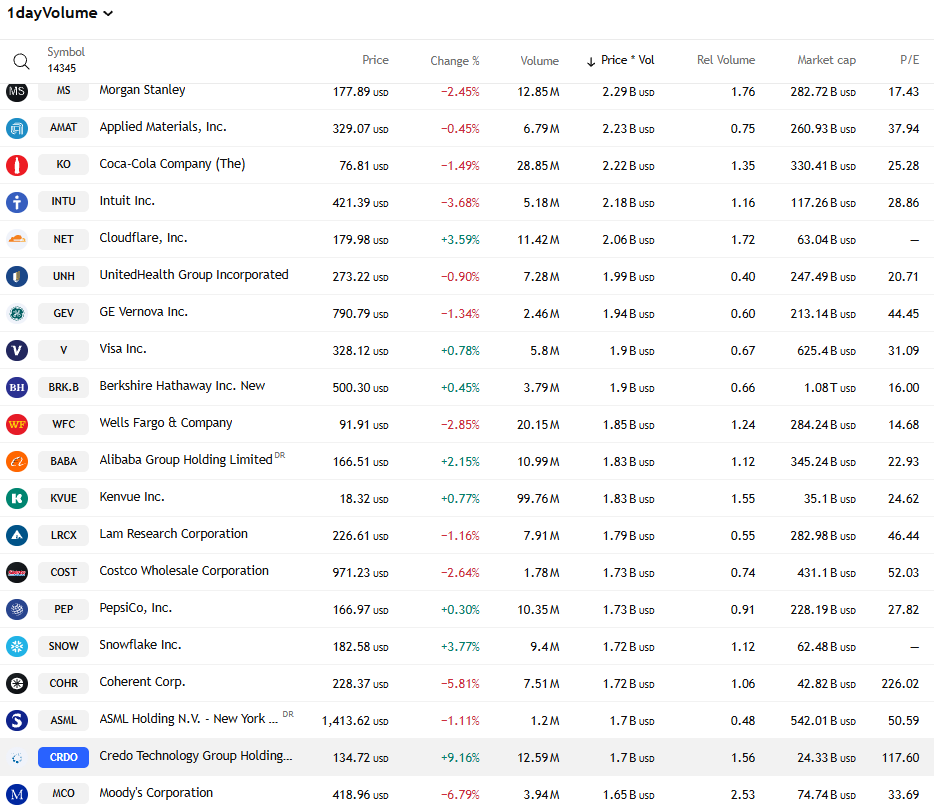The image size is (934, 807).
Task: Select the V ticker badge
Action: [x=63, y=350]
